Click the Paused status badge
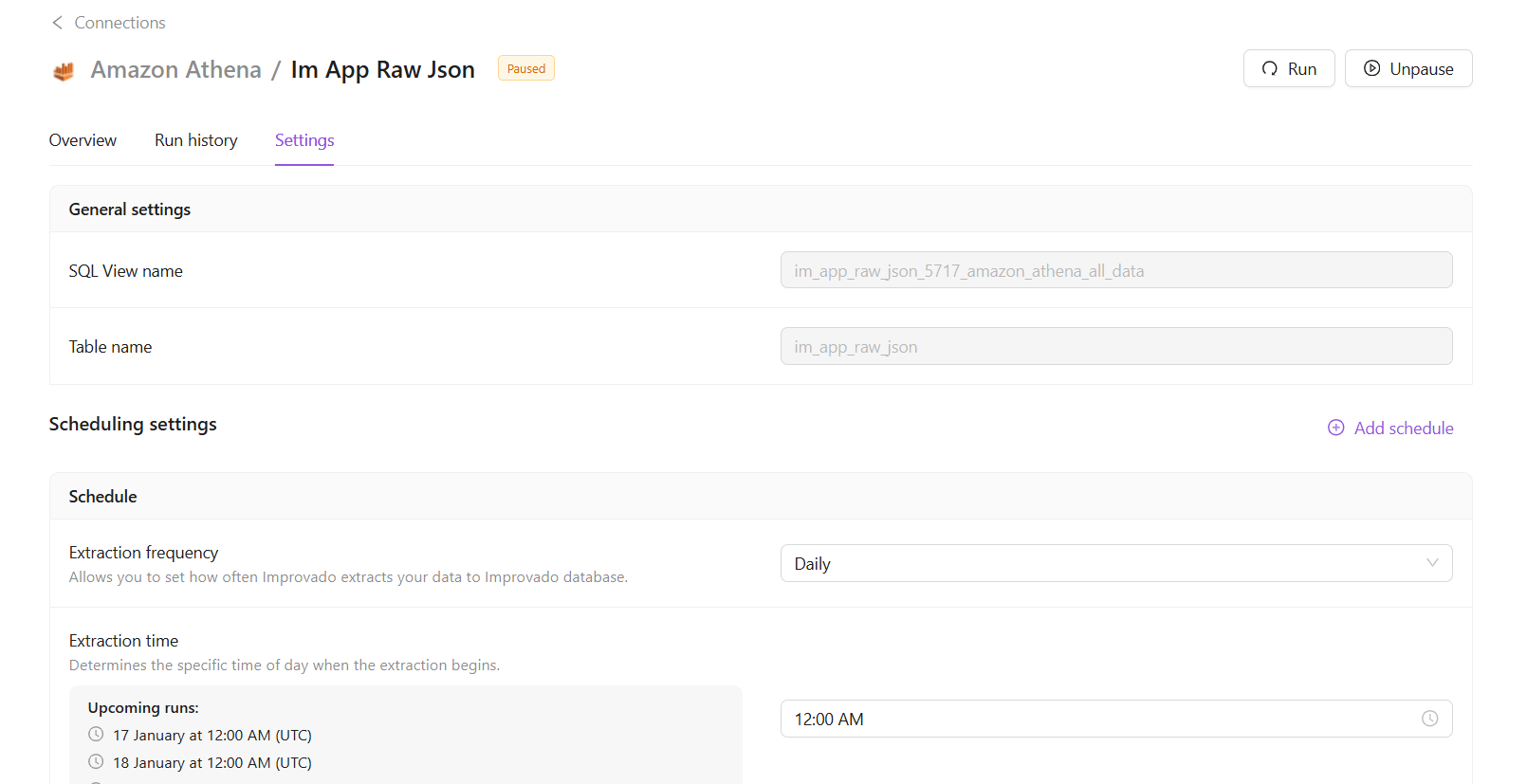This screenshot has height=784, width=1527. tap(525, 68)
